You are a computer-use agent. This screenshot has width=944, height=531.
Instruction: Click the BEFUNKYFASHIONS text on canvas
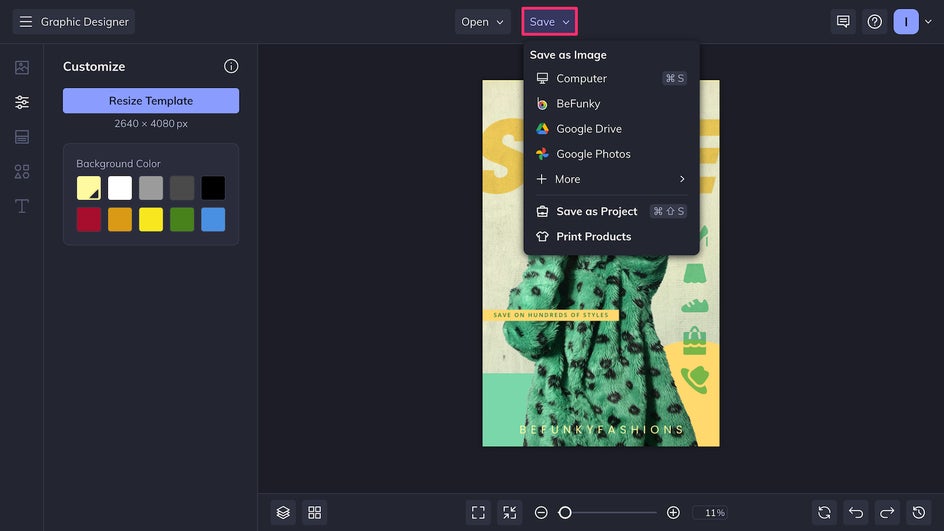[601, 429]
